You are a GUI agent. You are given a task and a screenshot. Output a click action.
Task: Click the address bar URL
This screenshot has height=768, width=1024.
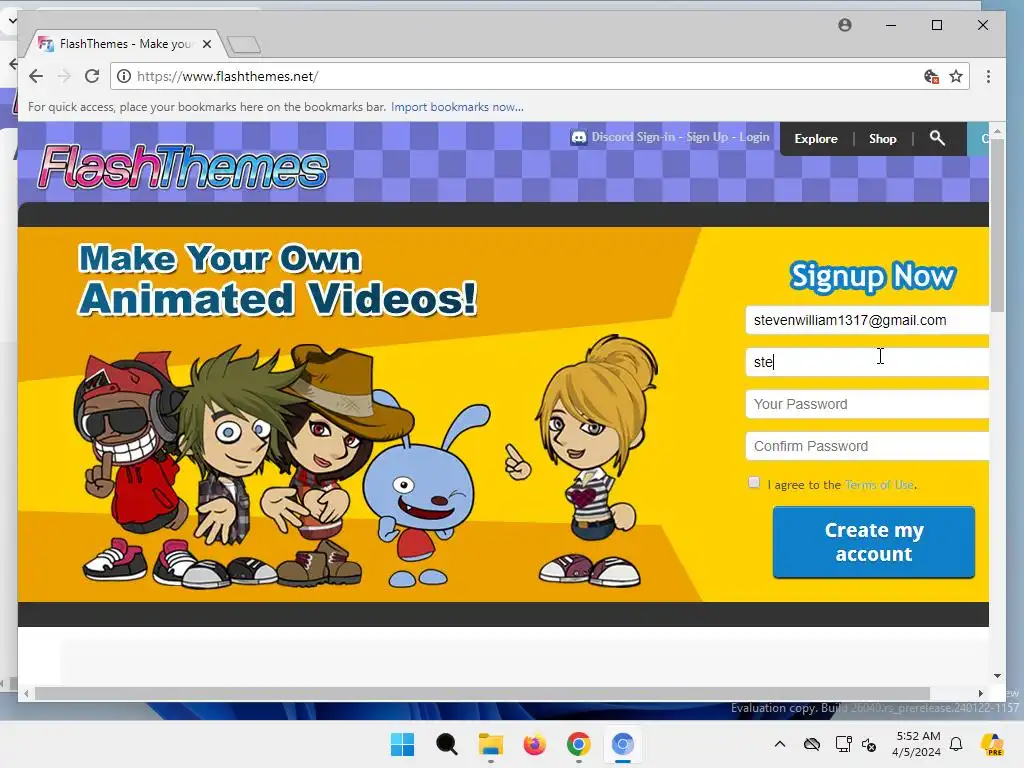pos(227,76)
